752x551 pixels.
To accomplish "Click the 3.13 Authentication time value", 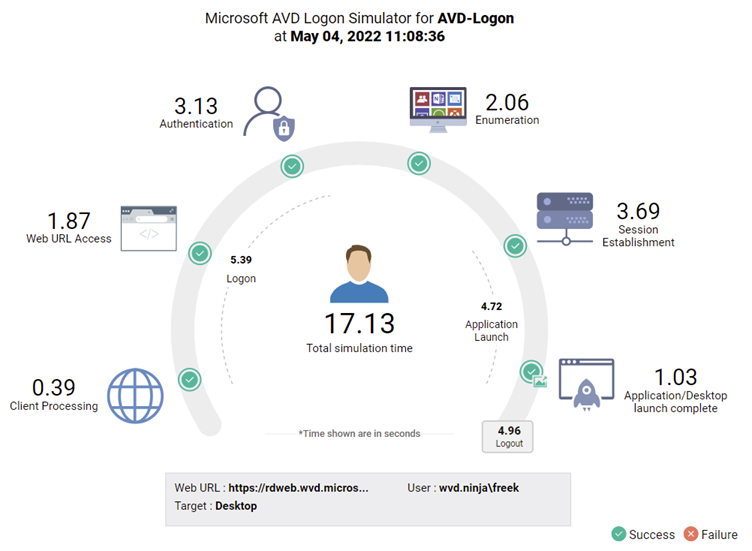I will (196, 106).
